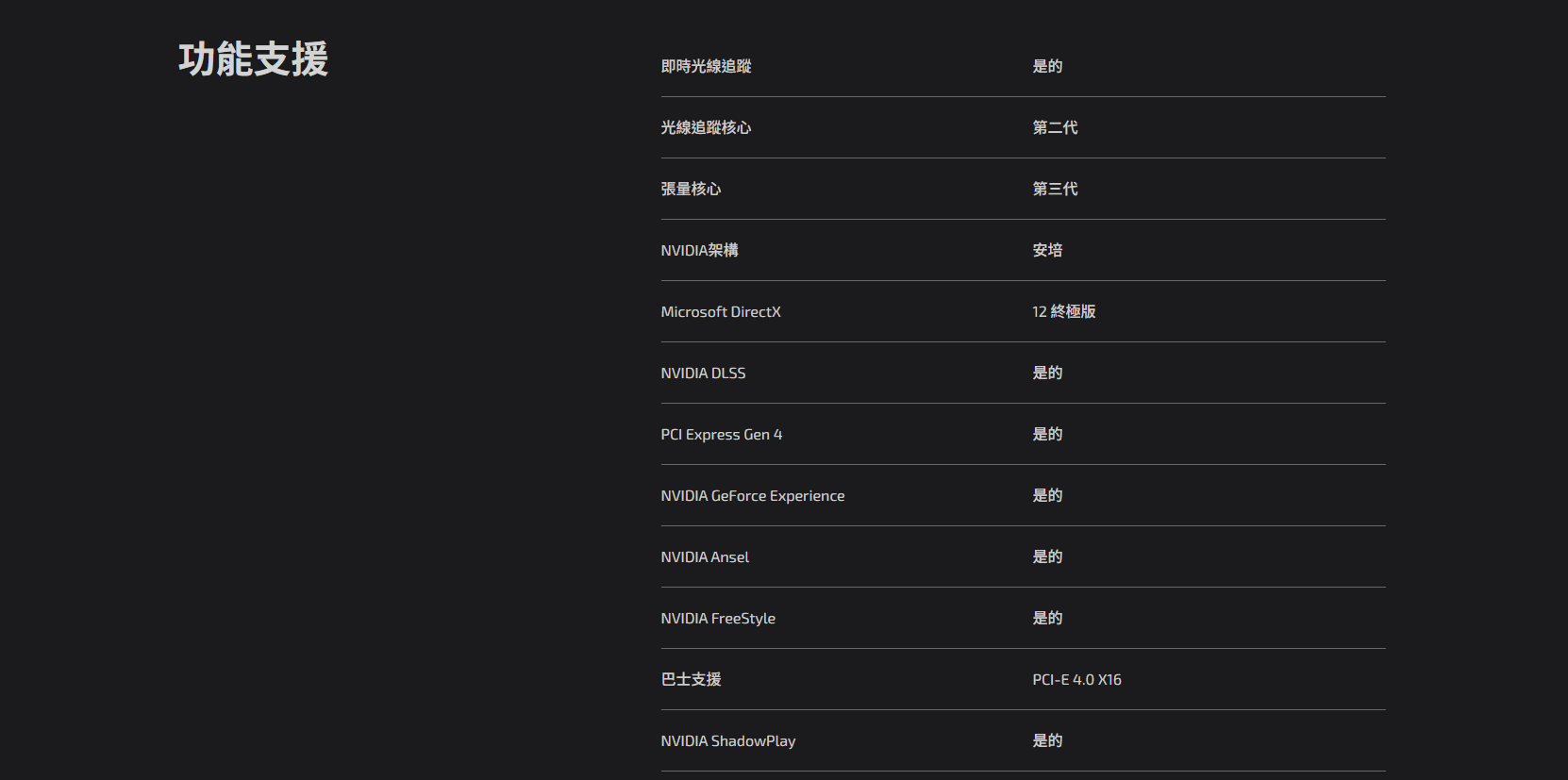Select the NVIDIA DLSS label
This screenshot has height=780, width=1568.
(x=704, y=373)
